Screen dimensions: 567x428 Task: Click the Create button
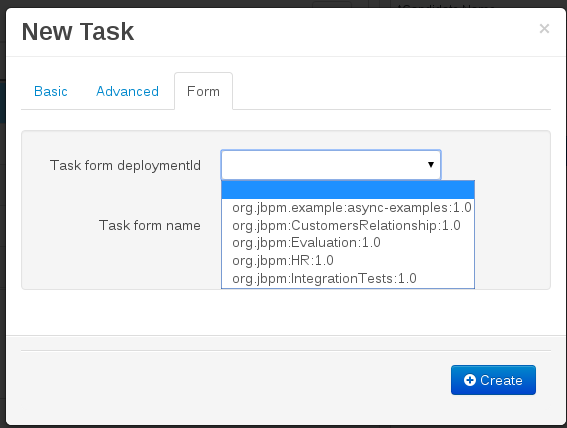point(493,380)
